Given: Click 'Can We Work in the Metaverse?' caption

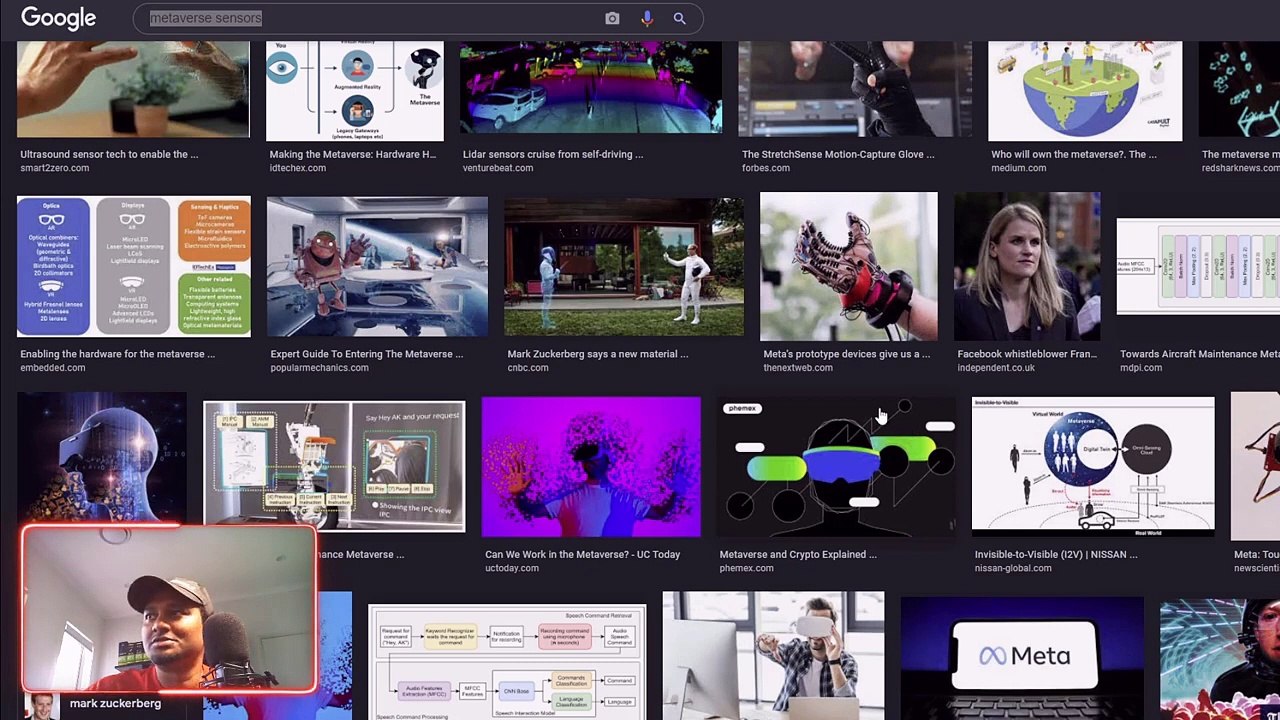Looking at the screenshot, I should [x=582, y=554].
